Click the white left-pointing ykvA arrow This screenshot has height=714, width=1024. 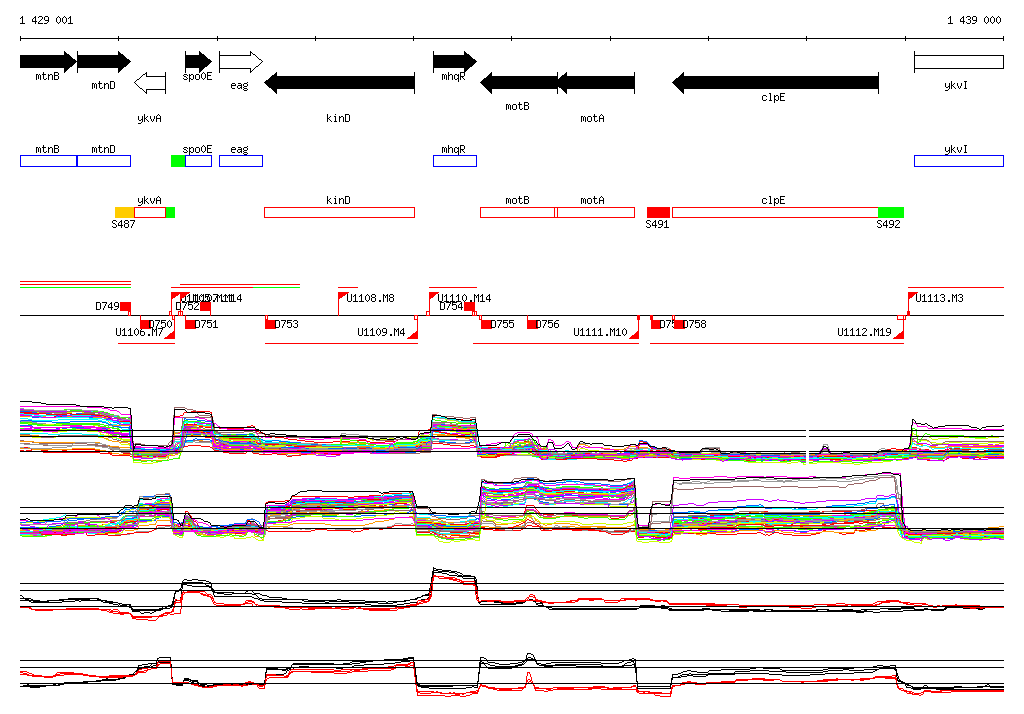150,83
